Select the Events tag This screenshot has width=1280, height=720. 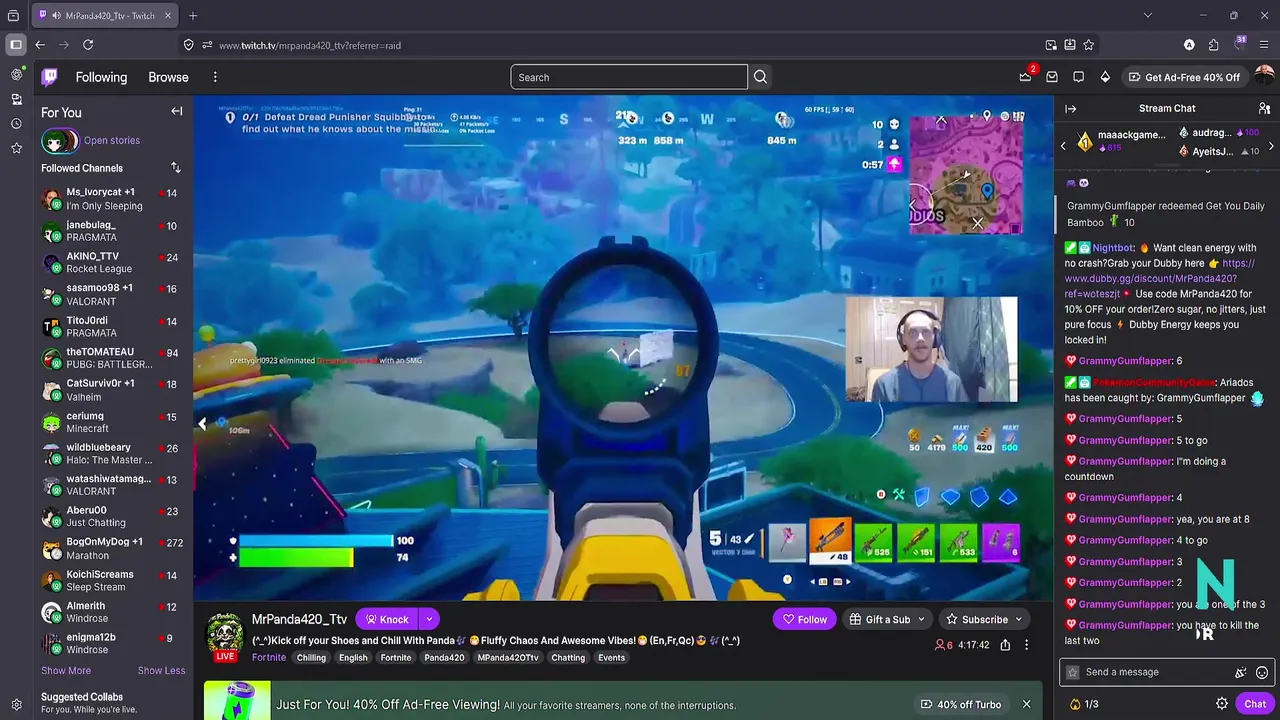click(611, 657)
